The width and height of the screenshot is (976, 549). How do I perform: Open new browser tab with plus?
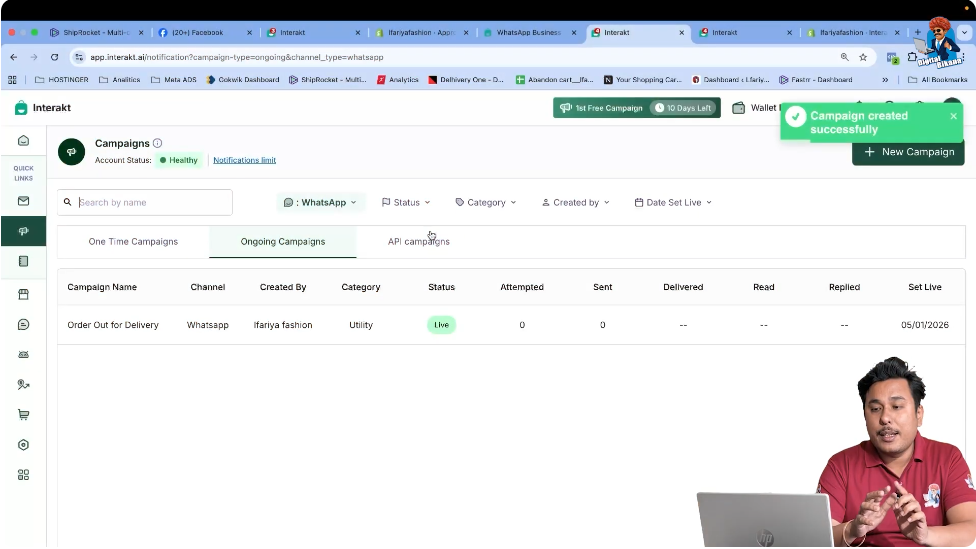[917, 32]
